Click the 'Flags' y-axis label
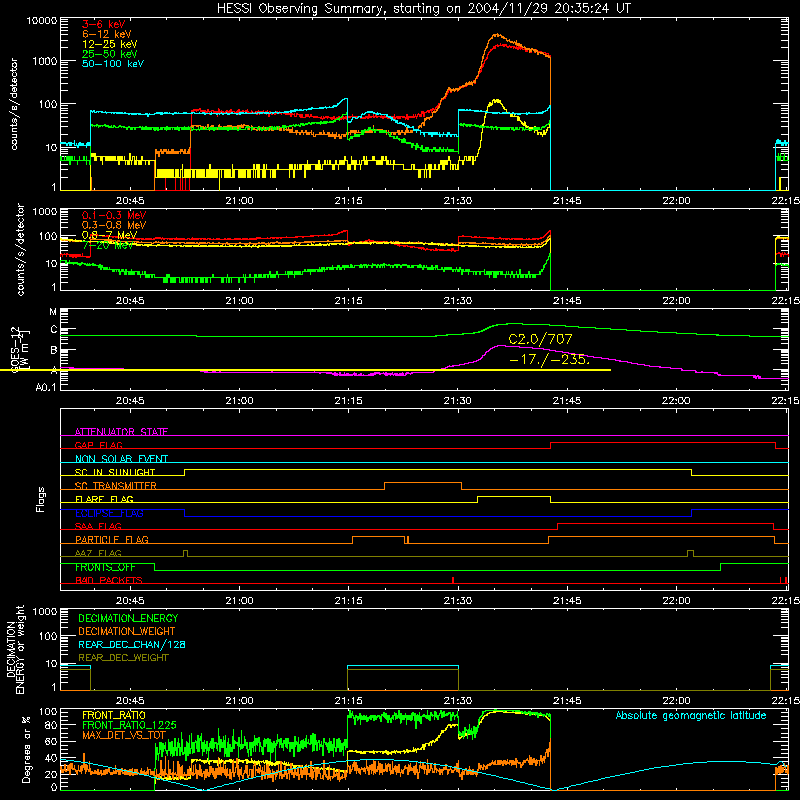The image size is (800, 800). pos(40,499)
